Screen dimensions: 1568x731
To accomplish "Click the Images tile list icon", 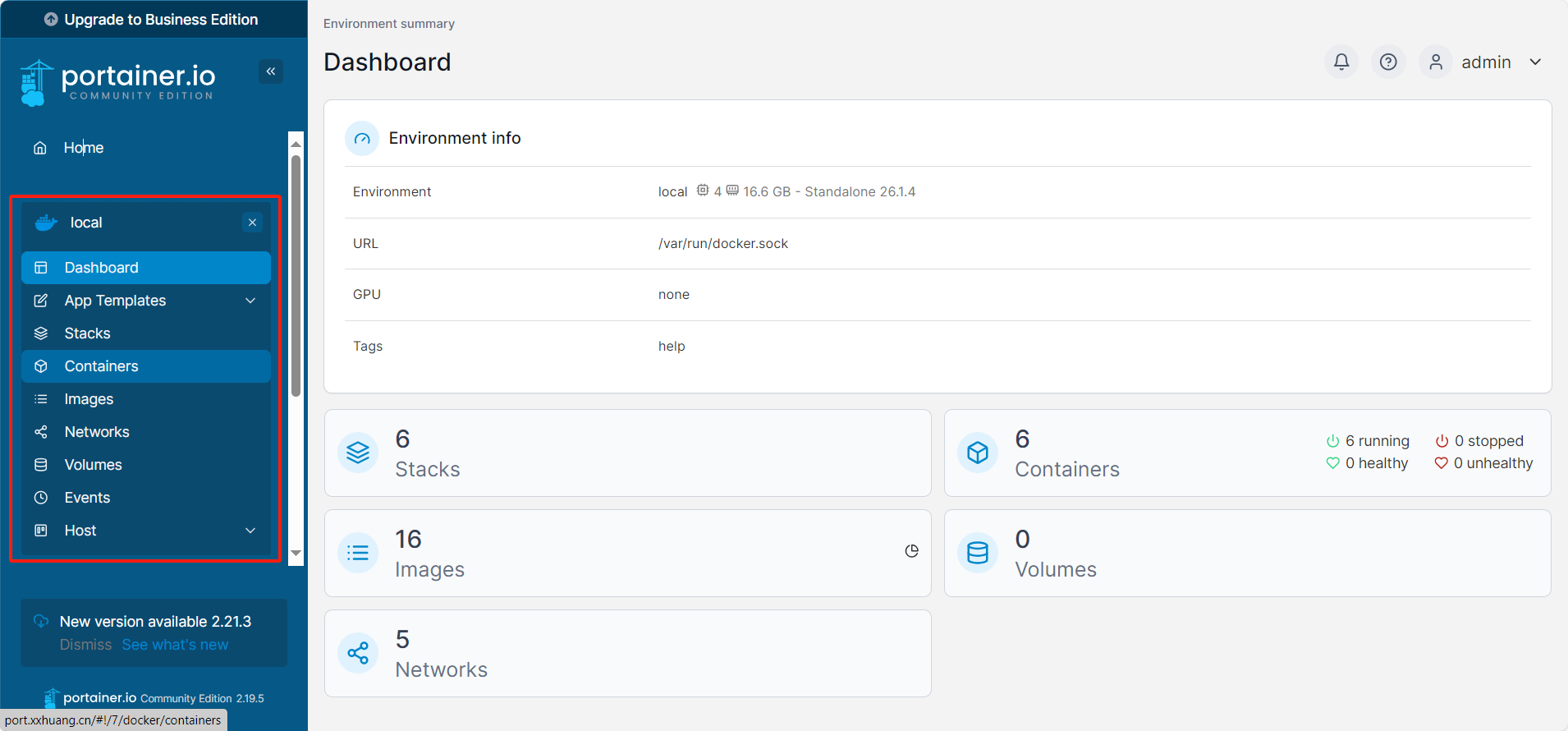I will coord(358,554).
